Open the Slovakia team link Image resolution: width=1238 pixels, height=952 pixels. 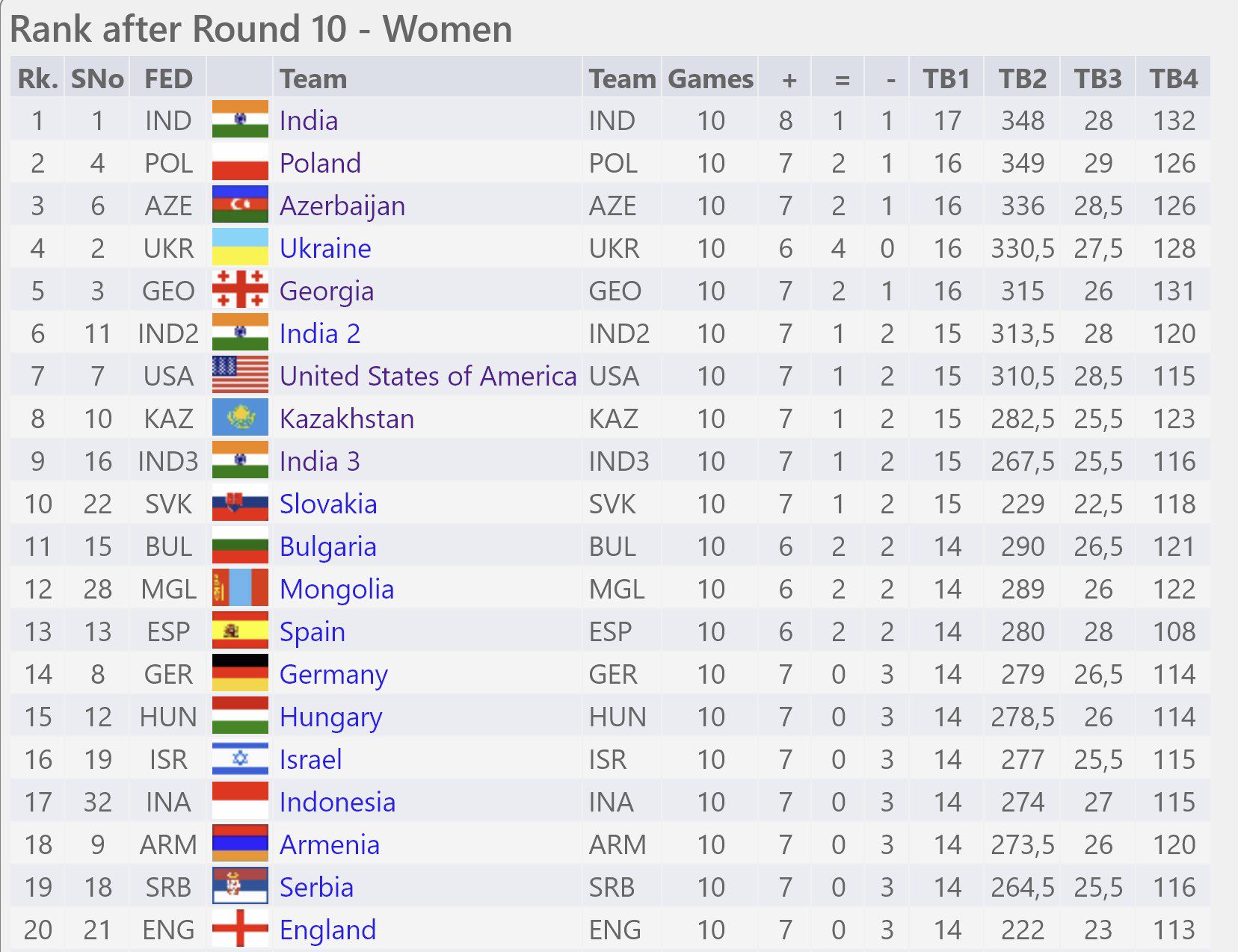328,504
